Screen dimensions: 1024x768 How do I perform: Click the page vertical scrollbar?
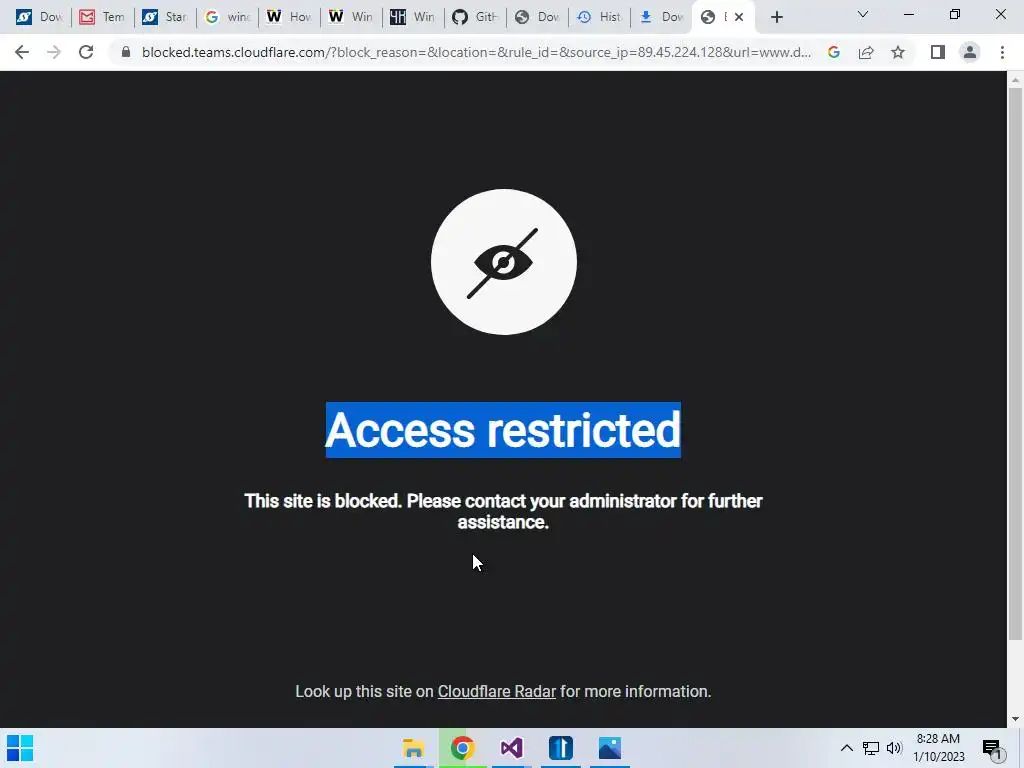pyautogui.click(x=1015, y=363)
